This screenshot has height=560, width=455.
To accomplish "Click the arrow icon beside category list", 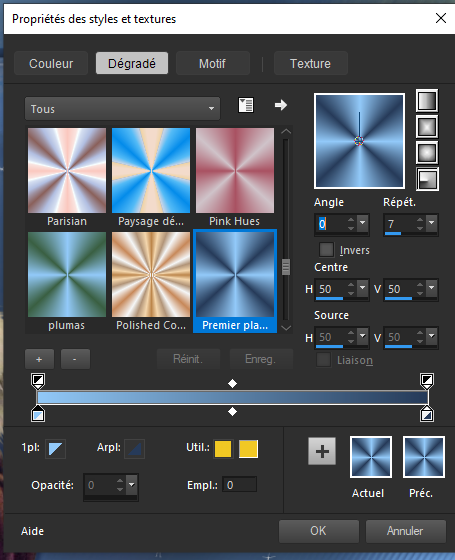I will [281, 105].
